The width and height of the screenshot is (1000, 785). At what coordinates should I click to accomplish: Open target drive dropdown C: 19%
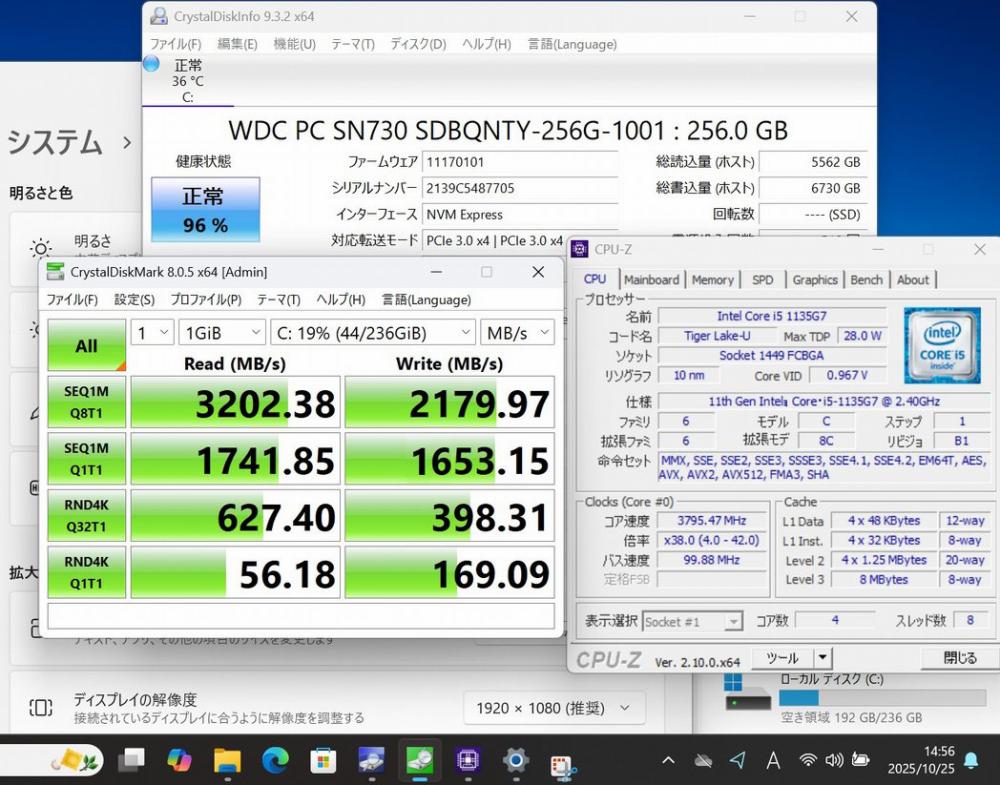[373, 333]
